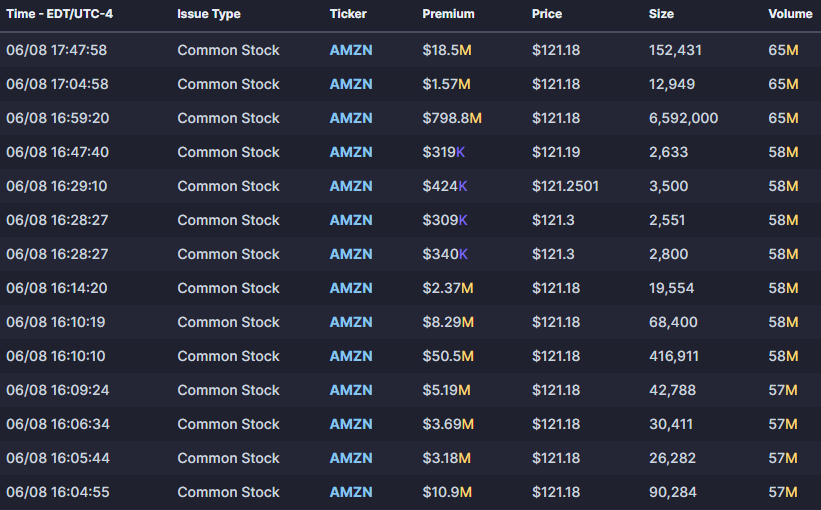
Task: Open AMZN ticker in the 16:14:20 row
Action: [x=351, y=289]
